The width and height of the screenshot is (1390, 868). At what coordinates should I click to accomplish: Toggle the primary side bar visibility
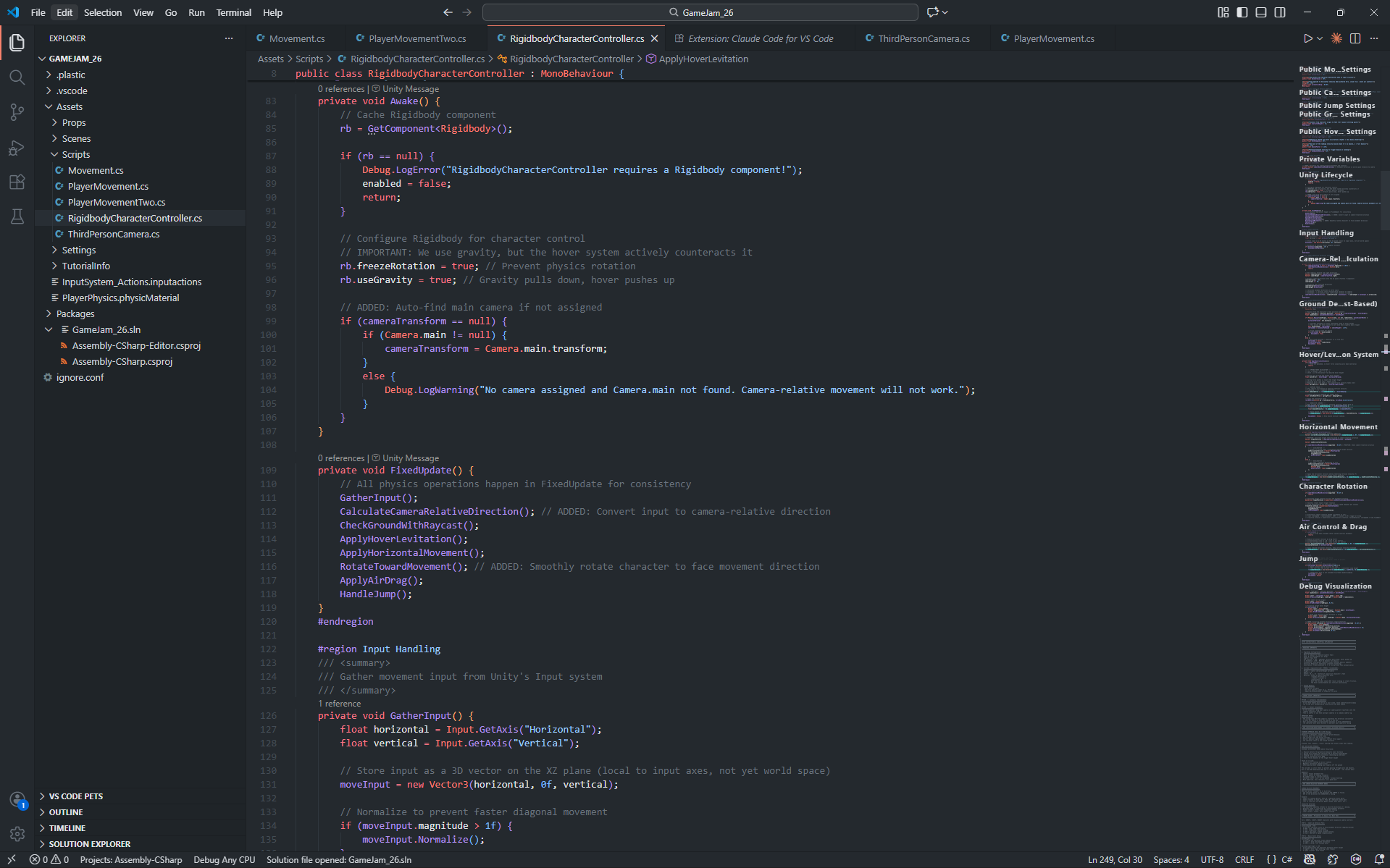pyautogui.click(x=1242, y=12)
